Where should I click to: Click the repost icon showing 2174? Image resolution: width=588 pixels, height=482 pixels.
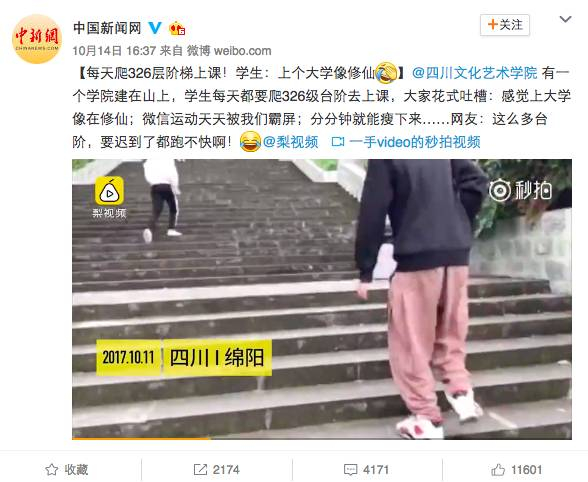[200, 469]
